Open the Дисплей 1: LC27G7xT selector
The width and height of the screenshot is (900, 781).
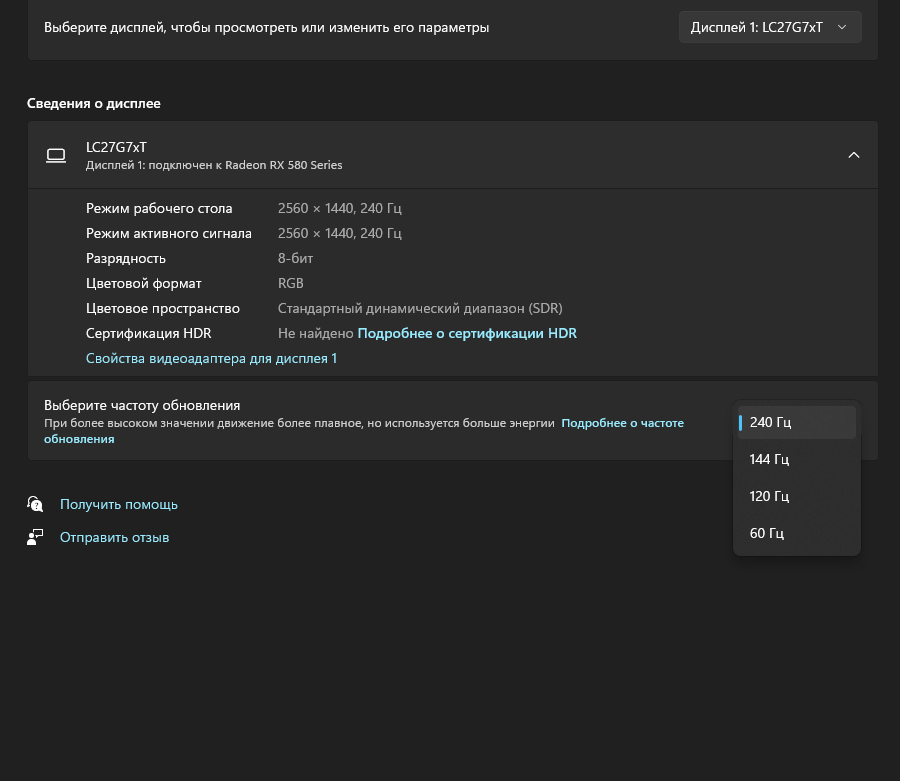770,27
